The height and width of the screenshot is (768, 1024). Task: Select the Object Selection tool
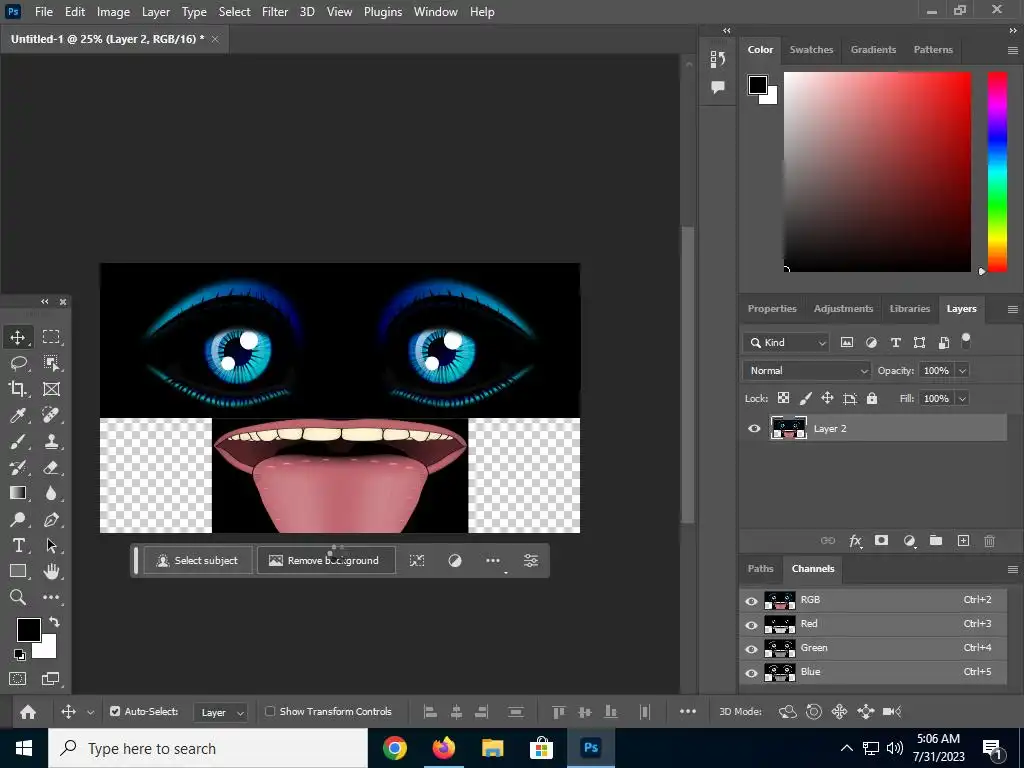pos(51,363)
